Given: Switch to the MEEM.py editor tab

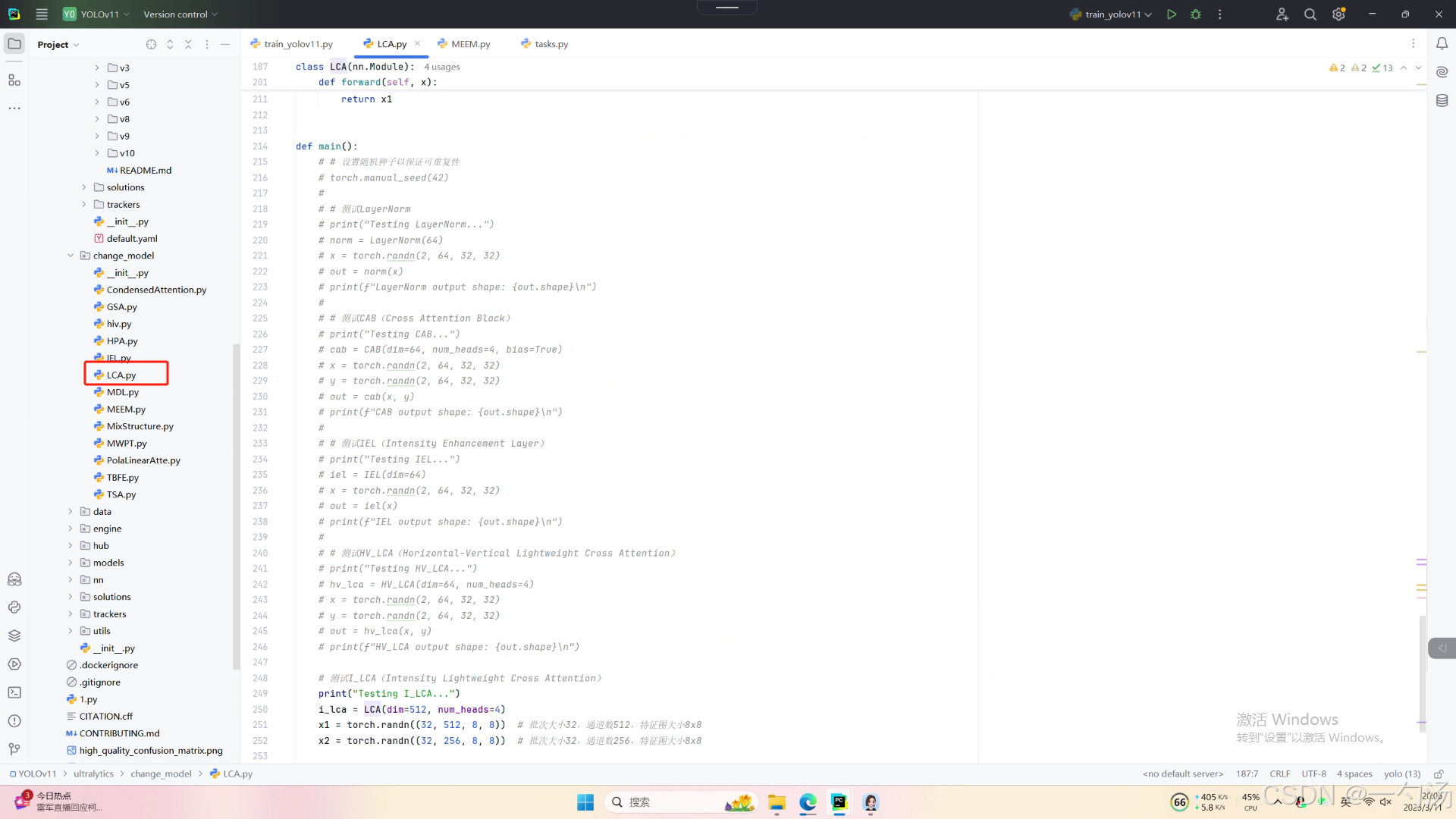Looking at the screenshot, I should (x=470, y=44).
